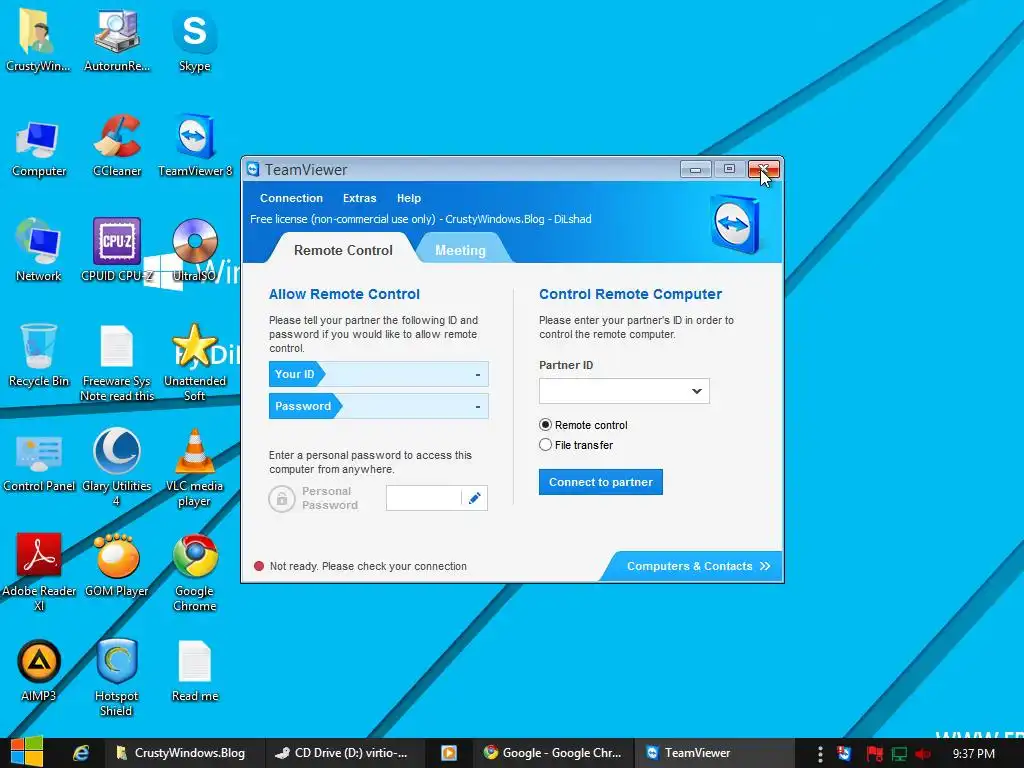Open the Internet Explorer taskbar icon
The image size is (1024, 768).
point(81,753)
